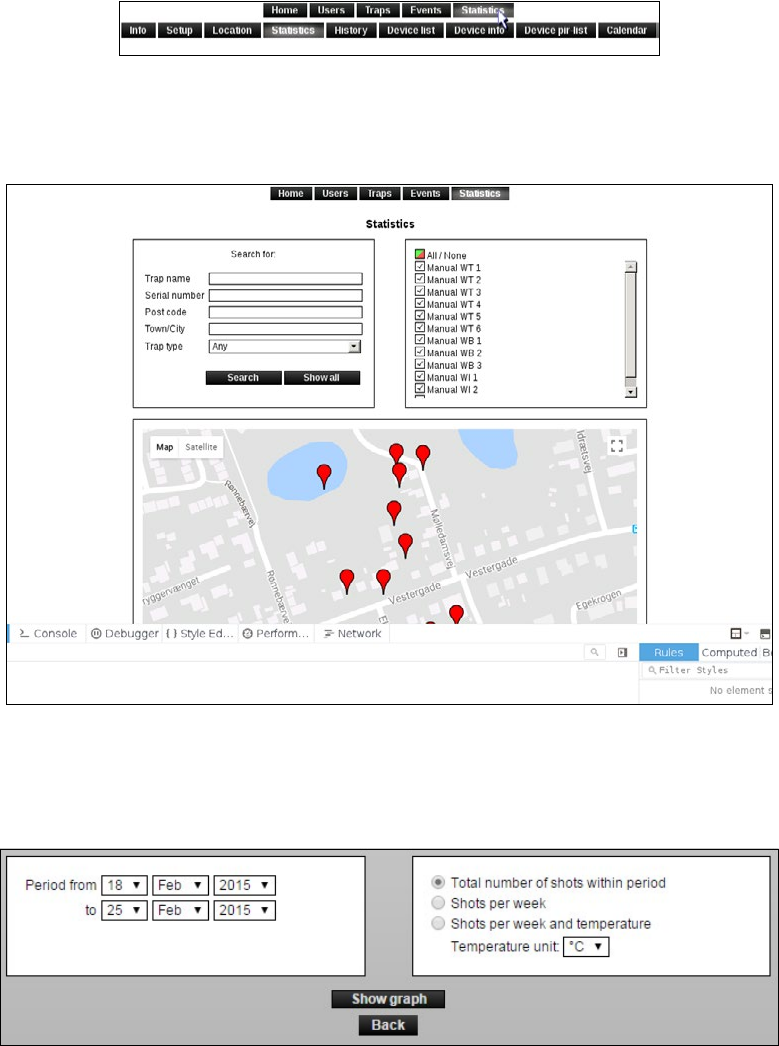779x1046 pixels.
Task: Uncheck Manual WT 4 in the list
Action: 420,304
